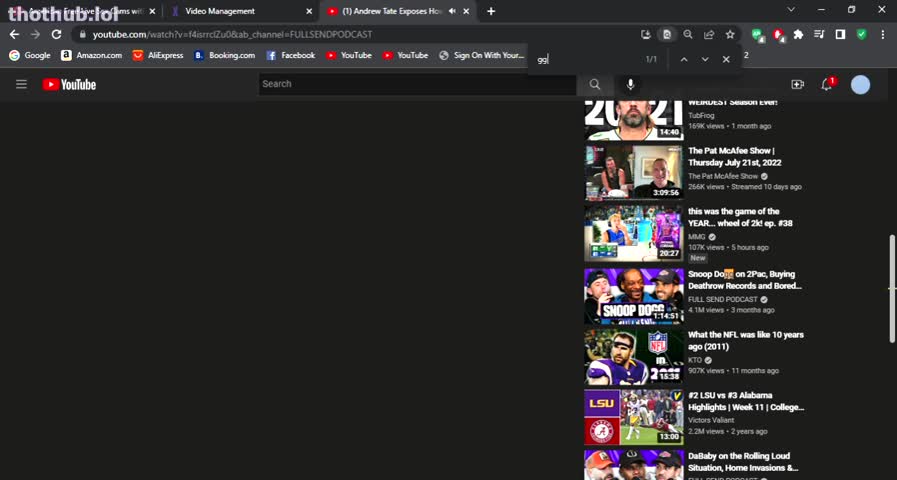The height and width of the screenshot is (480, 897).
Task: Visit the TubFrog channel name
Action: pos(701,116)
